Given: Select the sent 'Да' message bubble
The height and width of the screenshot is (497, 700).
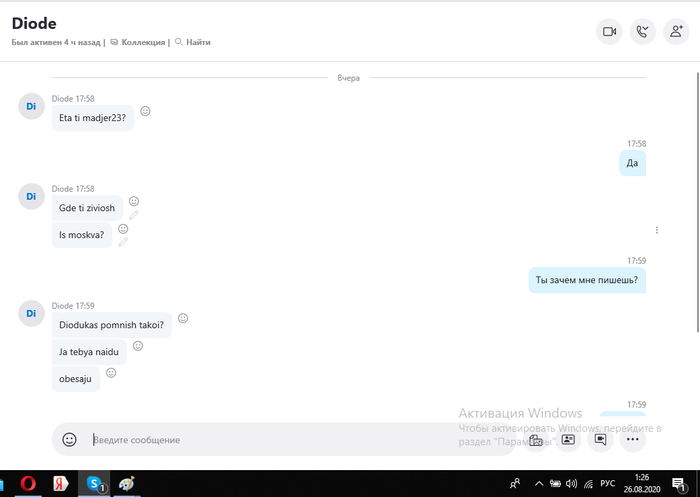Looking at the screenshot, I should coord(632,163).
